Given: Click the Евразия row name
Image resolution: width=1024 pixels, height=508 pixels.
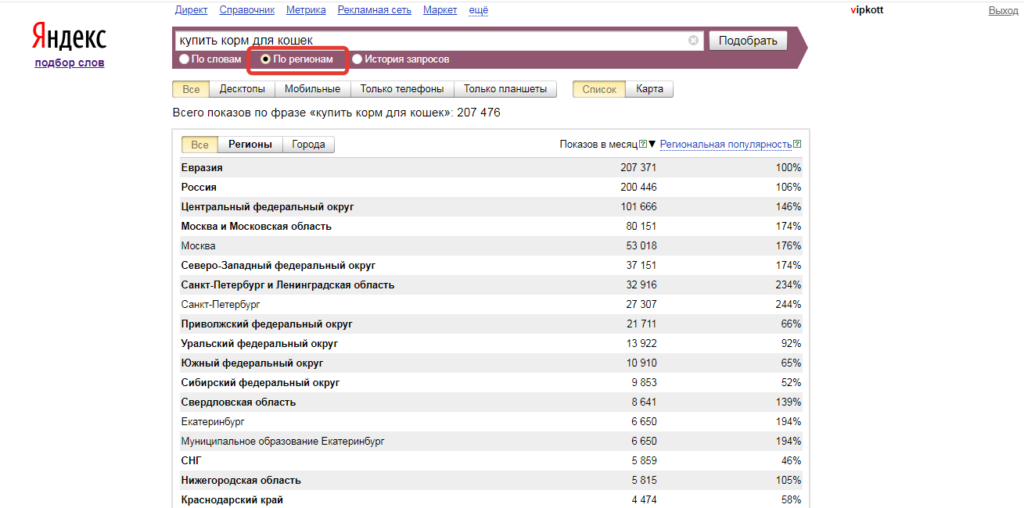Looking at the screenshot, I should 202,168.
